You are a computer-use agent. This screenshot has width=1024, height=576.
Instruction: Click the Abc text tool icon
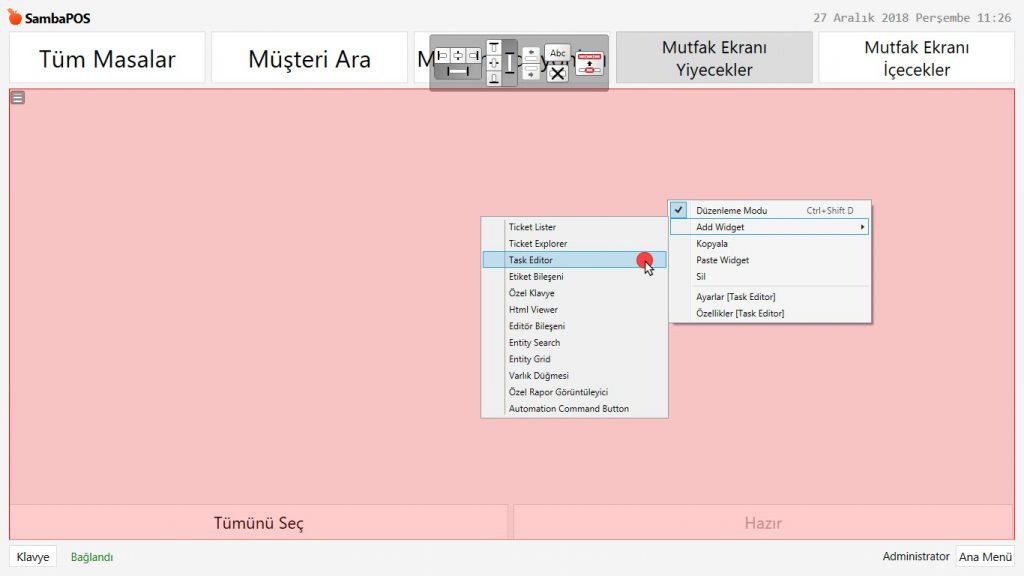(x=557, y=53)
